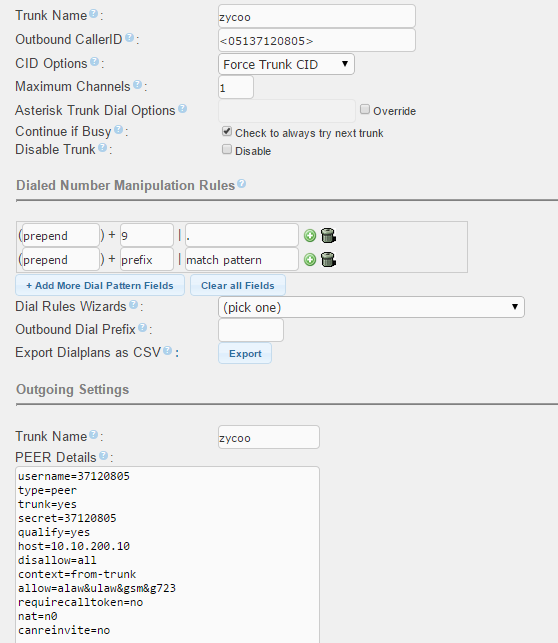Click the 'canreinvite=no' line
The image size is (558, 643).
64,630
